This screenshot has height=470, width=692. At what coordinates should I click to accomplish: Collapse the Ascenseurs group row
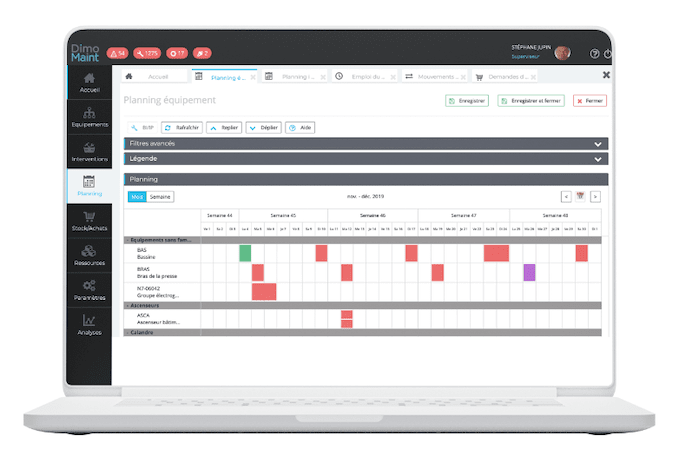pyautogui.click(x=127, y=305)
